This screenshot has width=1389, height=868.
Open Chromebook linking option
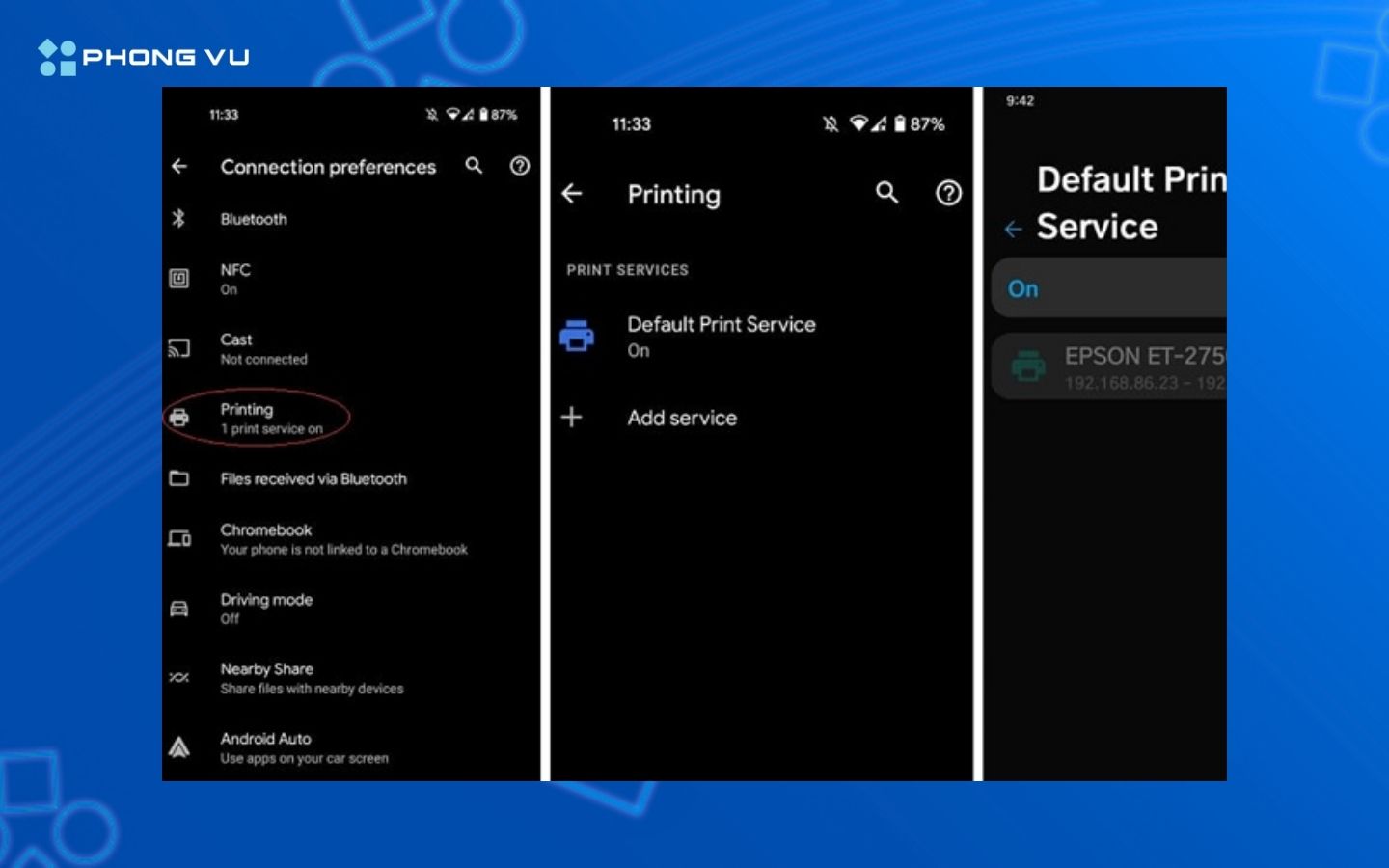(342, 539)
